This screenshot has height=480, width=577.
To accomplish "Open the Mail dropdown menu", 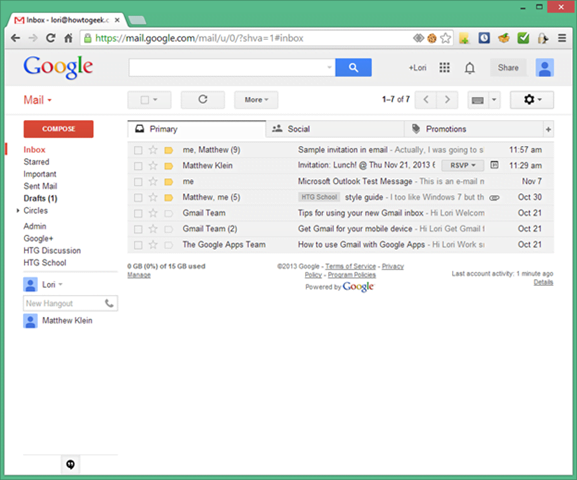I will 38,100.
